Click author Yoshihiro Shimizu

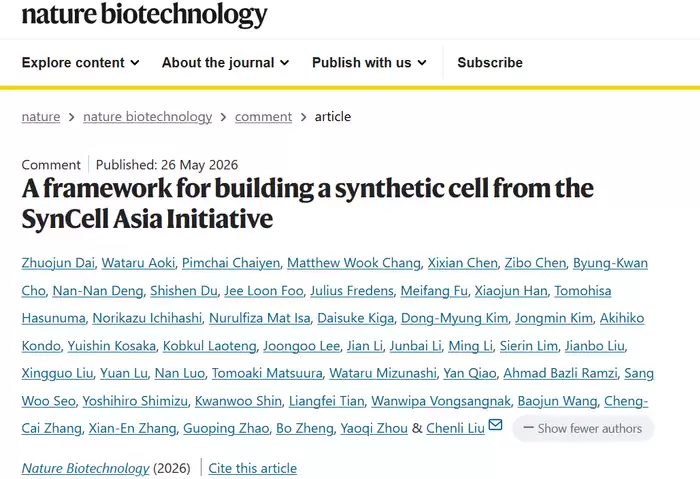pyautogui.click(x=135, y=401)
